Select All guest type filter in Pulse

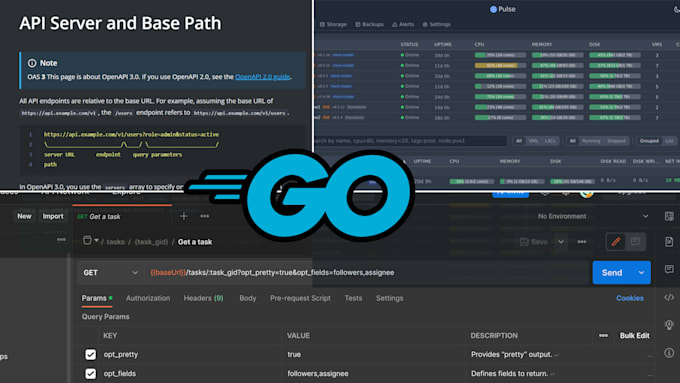(x=519, y=141)
